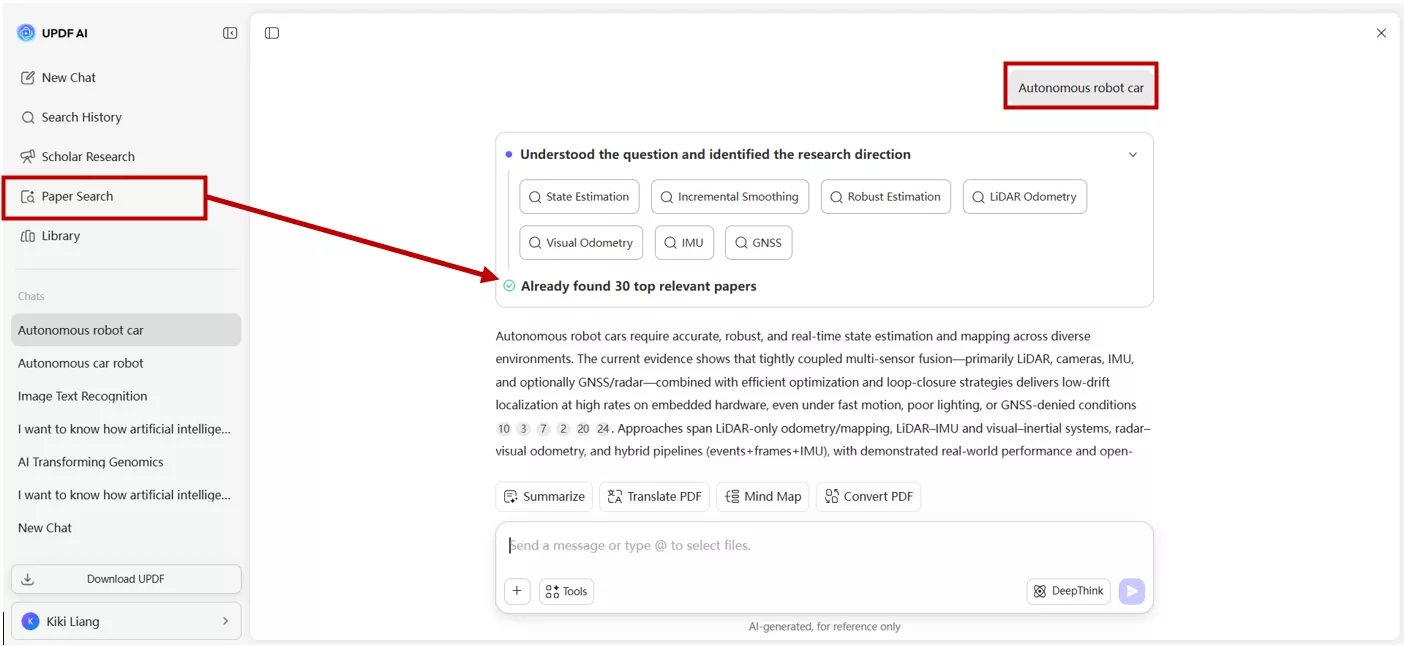Collapse the left sidebar panel icon
This screenshot has height=646, width=1404.
tap(230, 33)
